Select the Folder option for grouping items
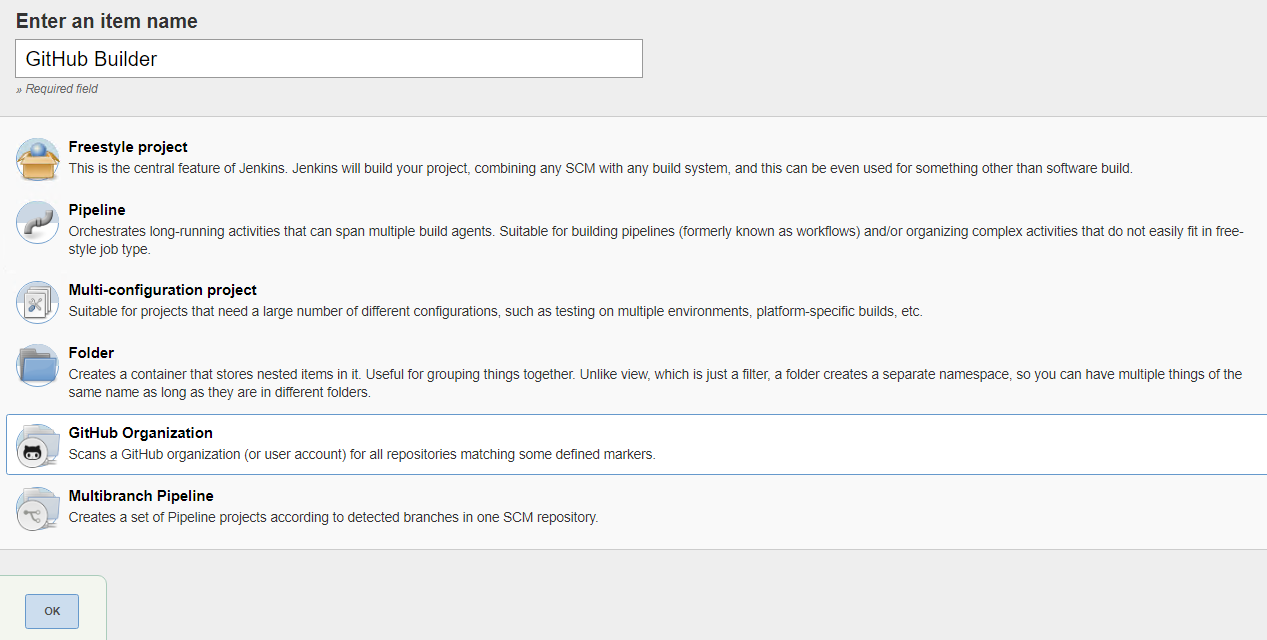1267x640 pixels. [x=91, y=352]
